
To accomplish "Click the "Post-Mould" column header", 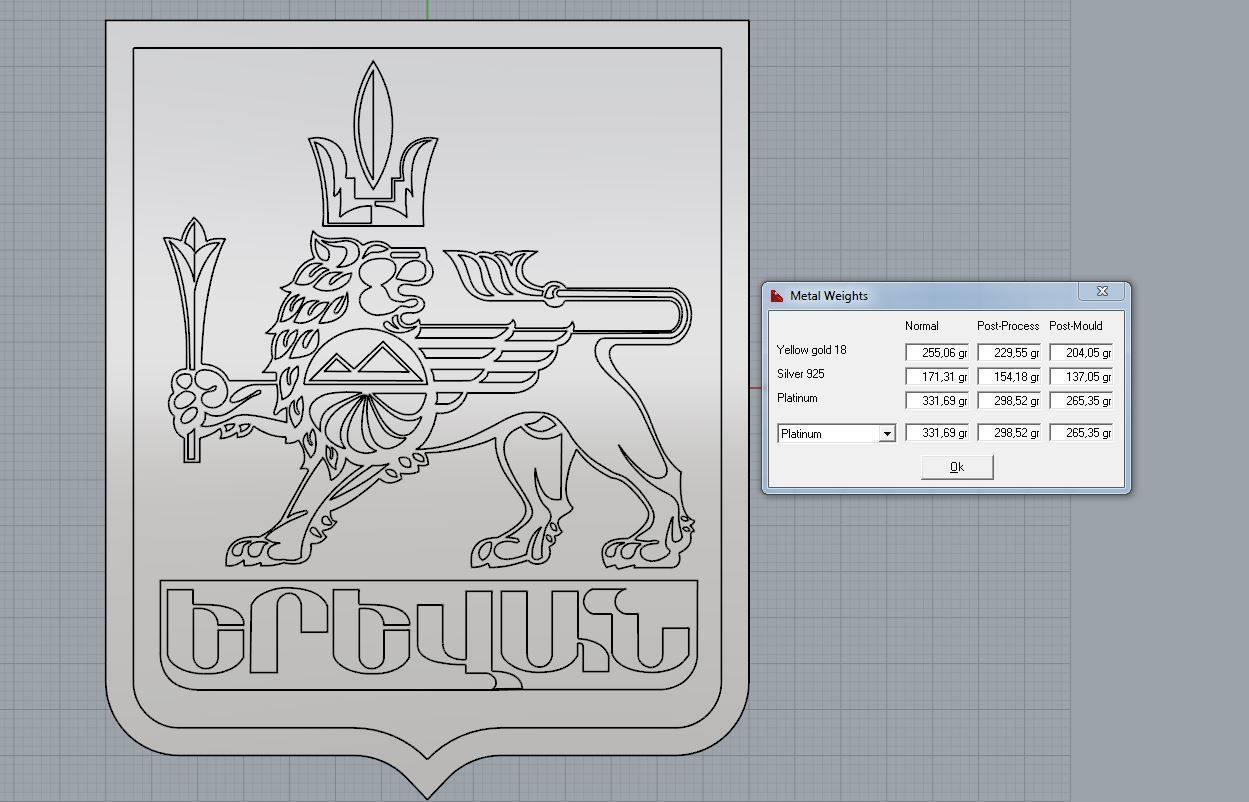I will (1076, 326).
